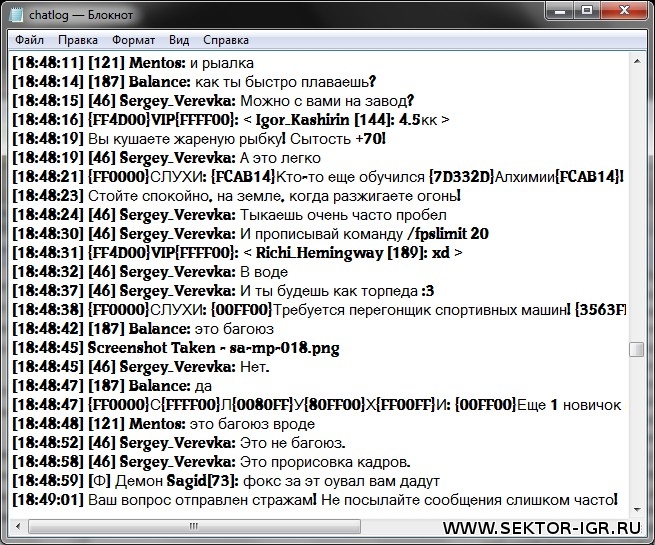Viewport: 655px width, 545px height.
Task: Click line 'Mentos: и рыалка'
Action: click(133, 63)
